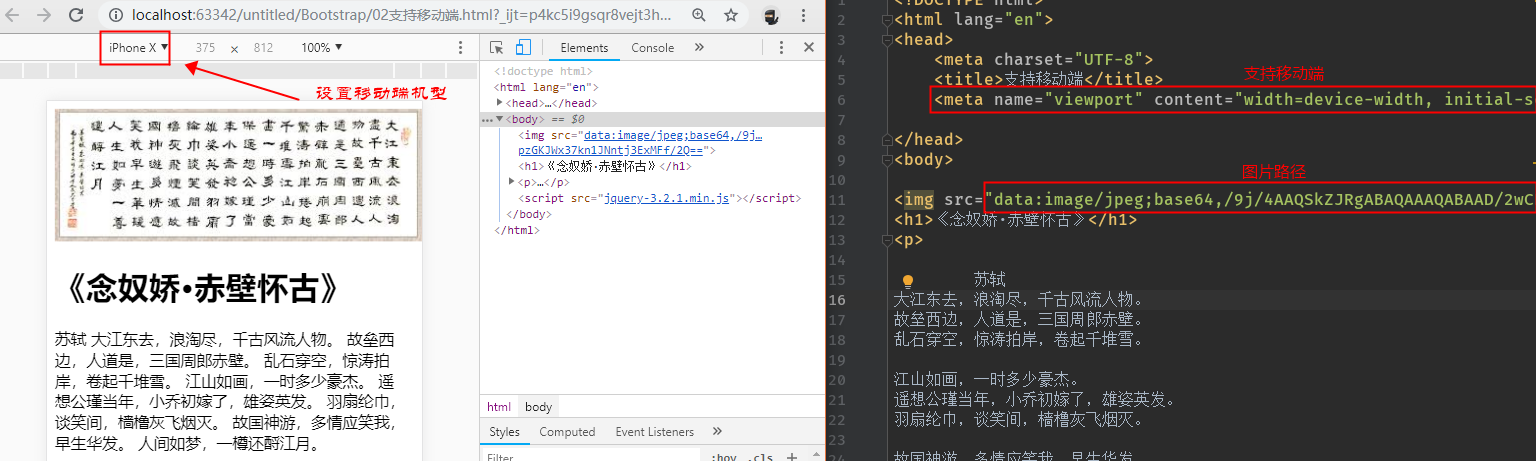Open the 100% zoom dropdown
The width and height of the screenshot is (1536, 461).
(x=322, y=48)
